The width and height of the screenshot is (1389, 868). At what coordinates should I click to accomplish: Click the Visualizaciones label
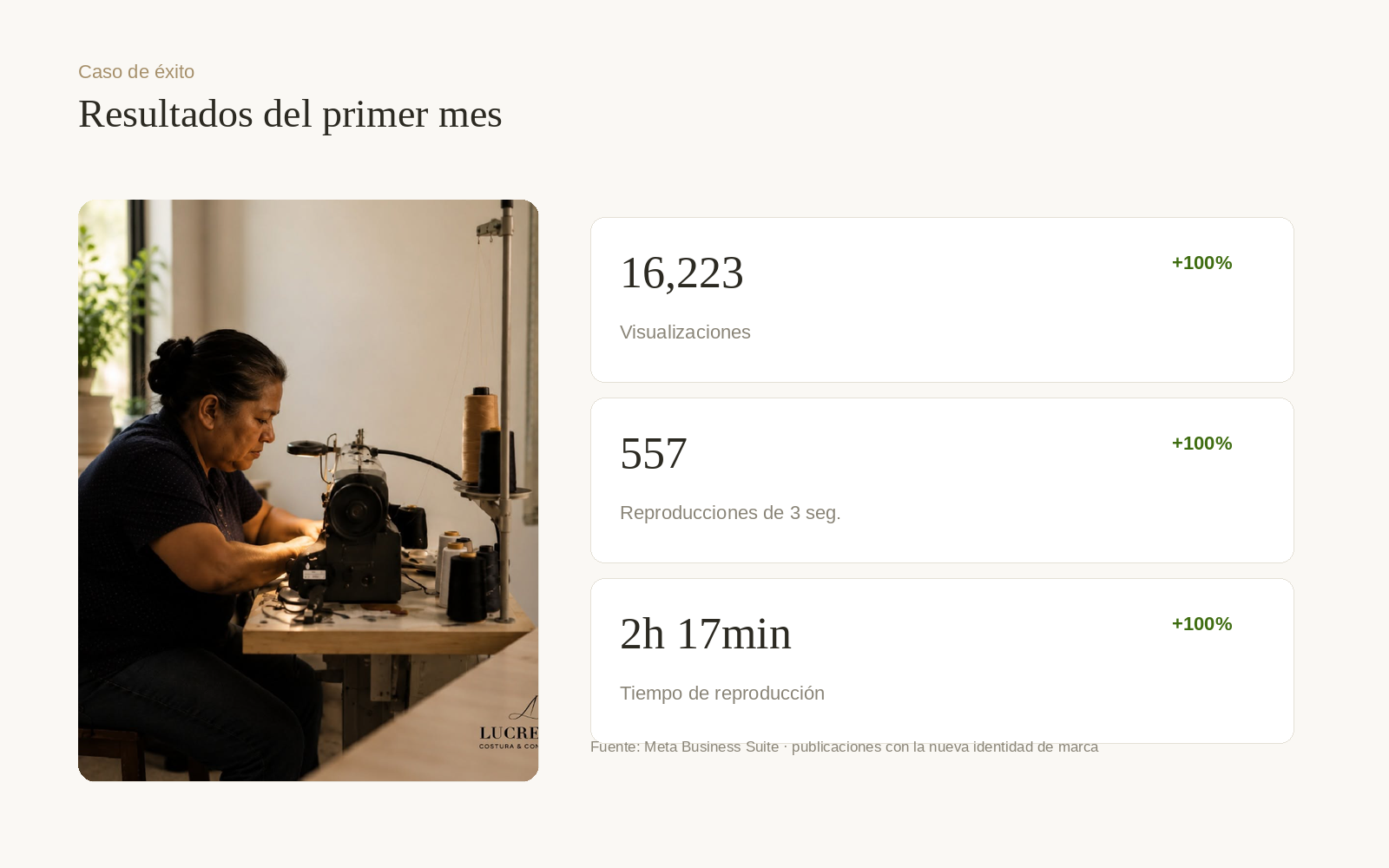pyautogui.click(x=685, y=332)
